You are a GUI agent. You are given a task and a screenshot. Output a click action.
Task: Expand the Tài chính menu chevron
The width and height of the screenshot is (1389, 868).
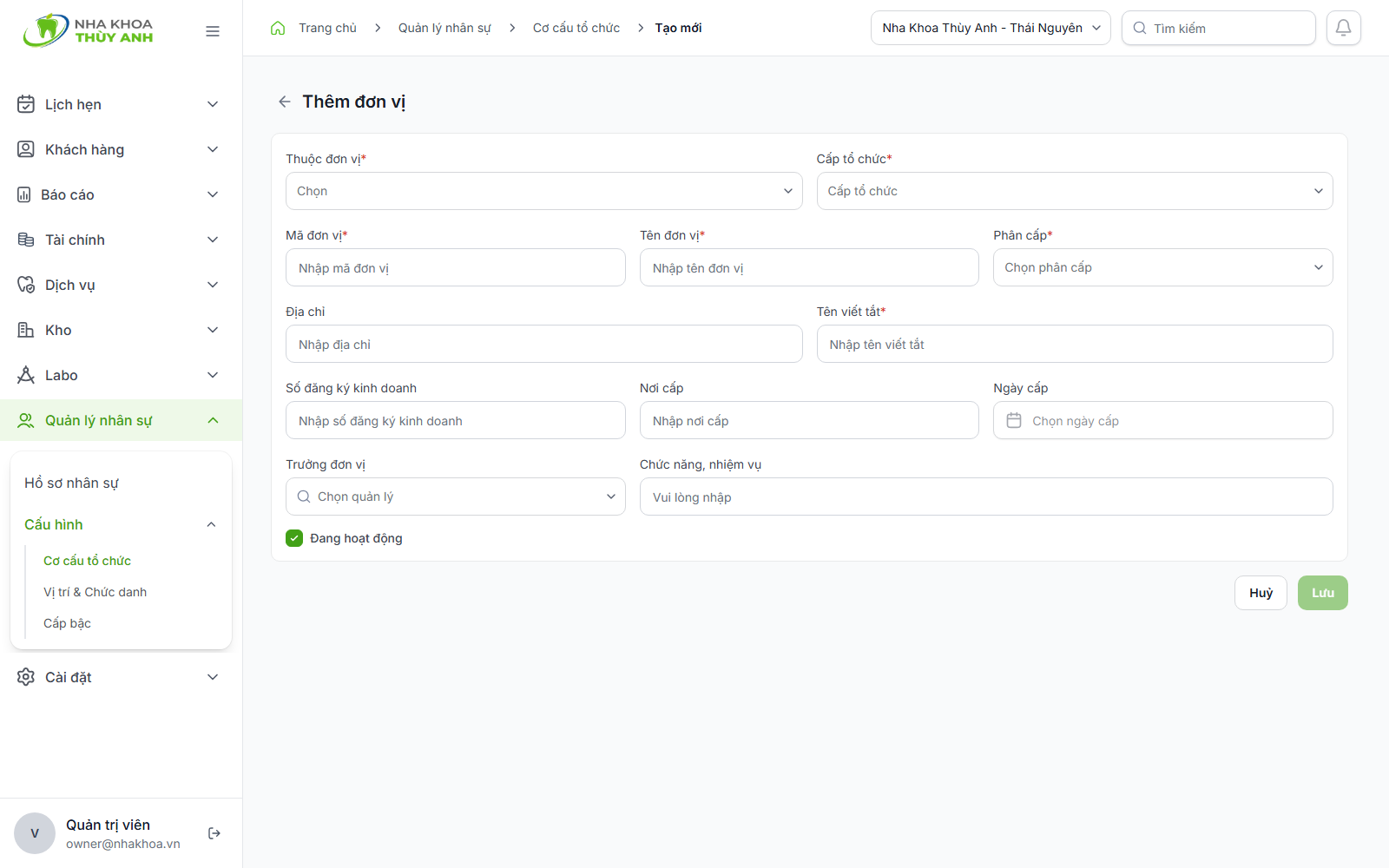213,240
